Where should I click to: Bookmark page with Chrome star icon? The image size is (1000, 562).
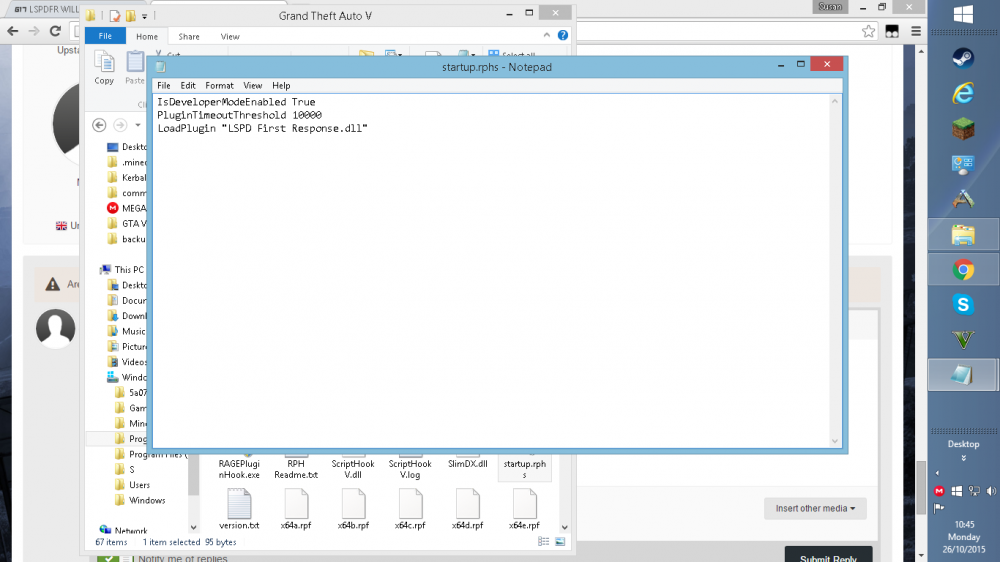[868, 31]
